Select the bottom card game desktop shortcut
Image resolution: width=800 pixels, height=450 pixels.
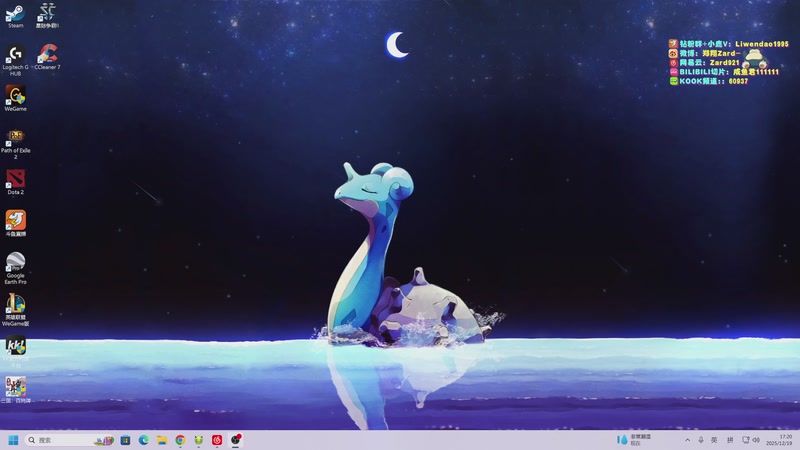pos(15,390)
